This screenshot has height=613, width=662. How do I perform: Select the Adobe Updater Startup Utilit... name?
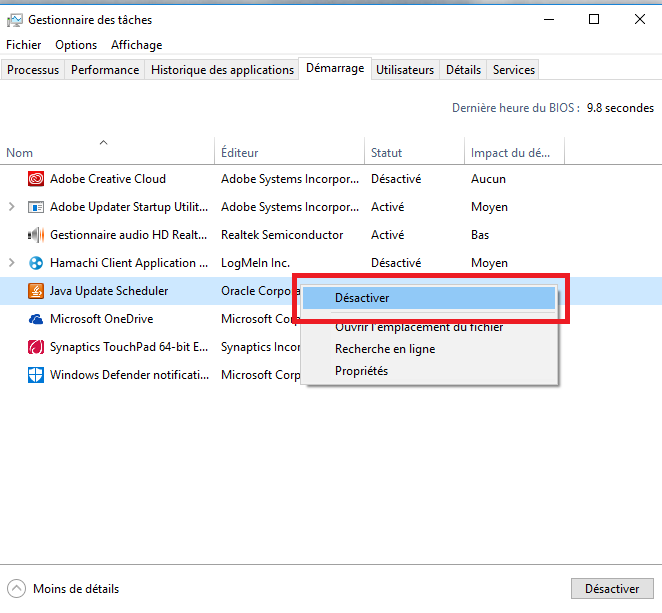129,207
